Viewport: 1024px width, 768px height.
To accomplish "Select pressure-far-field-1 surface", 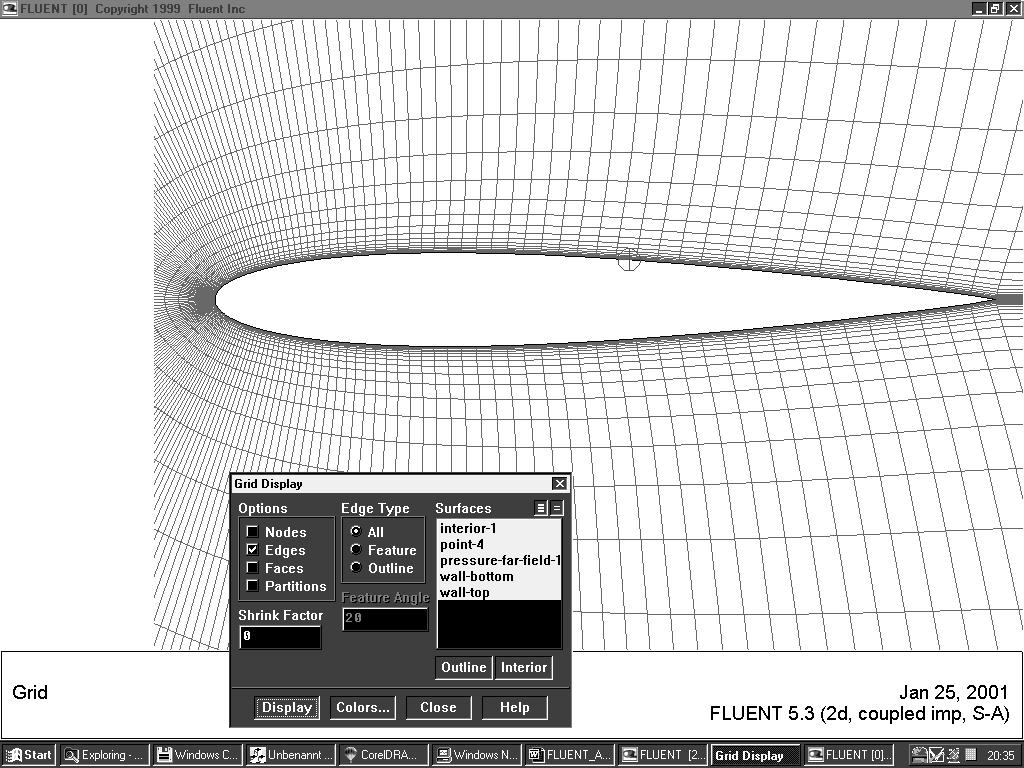I will [x=499, y=560].
